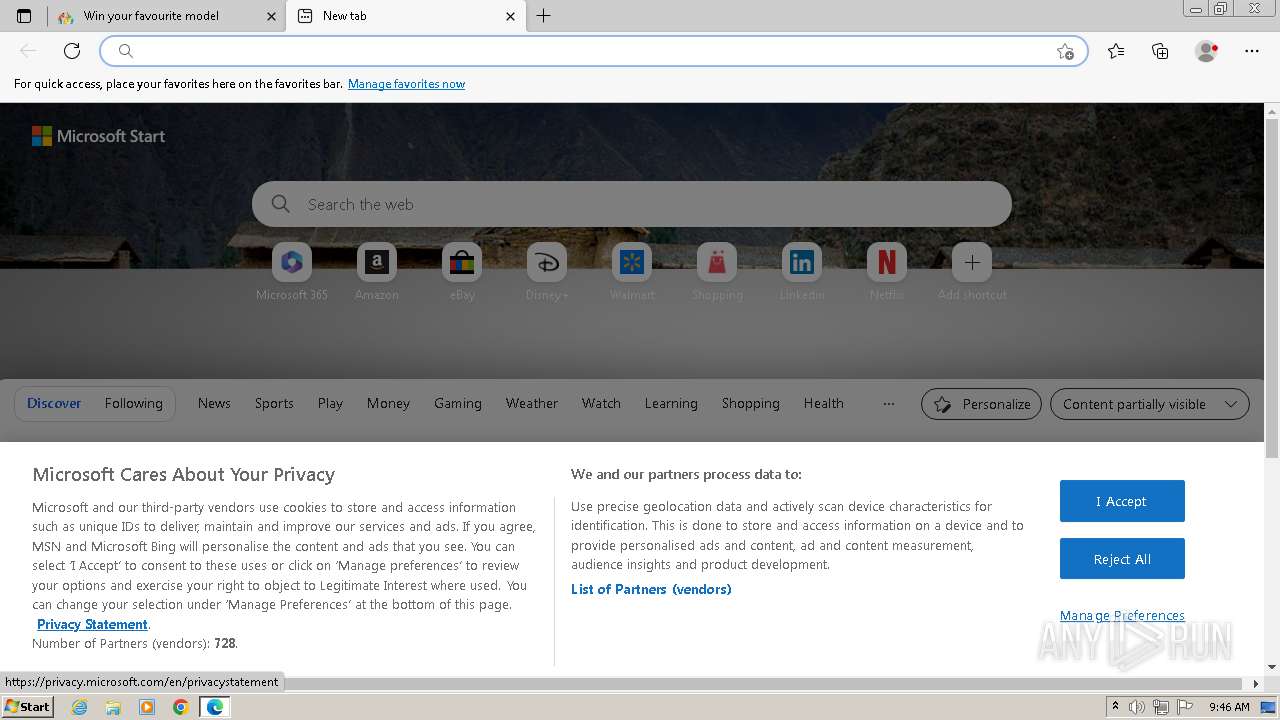This screenshot has width=1280, height=720.
Task: Open Chrome from the taskbar
Action: pos(181,707)
